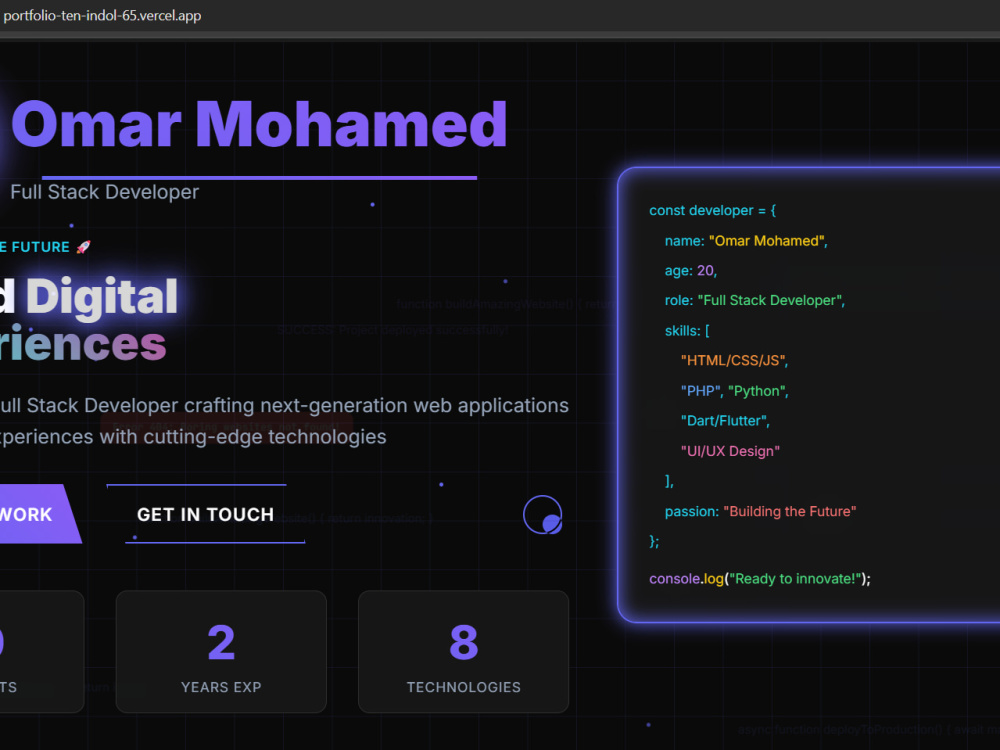Screen dimensions: 1000x750
Task: Click the Digital headline word
Action: click(102, 297)
